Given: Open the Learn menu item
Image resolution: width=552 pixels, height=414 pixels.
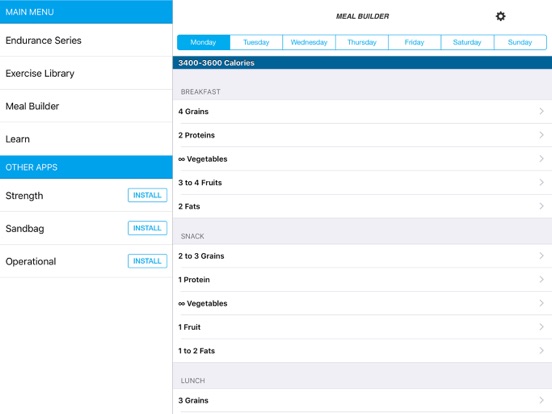Looking at the screenshot, I should click(x=86, y=139).
